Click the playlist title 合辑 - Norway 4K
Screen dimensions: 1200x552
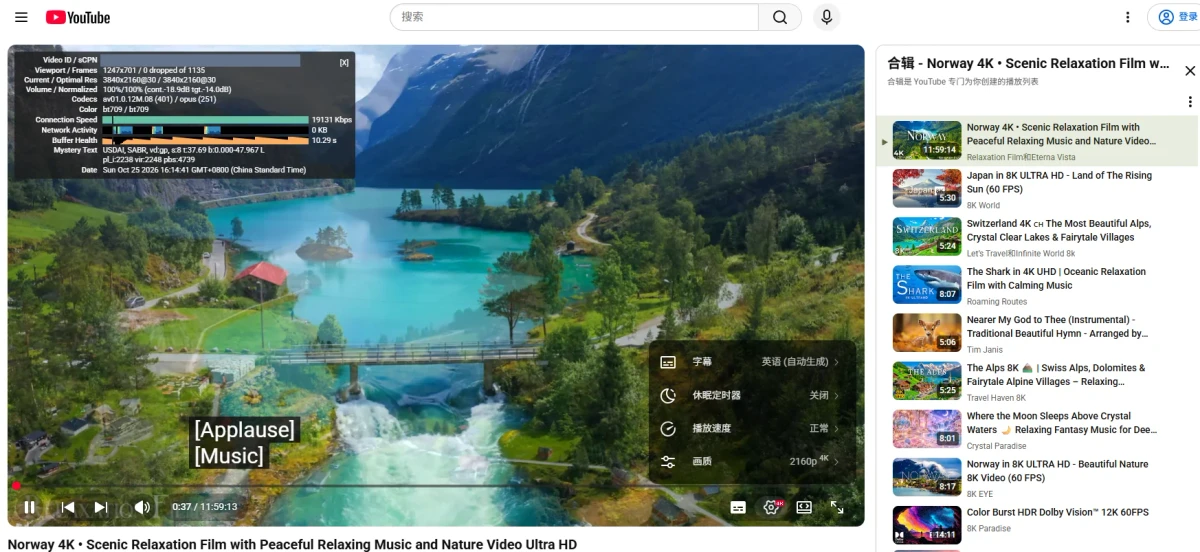(x=1028, y=63)
